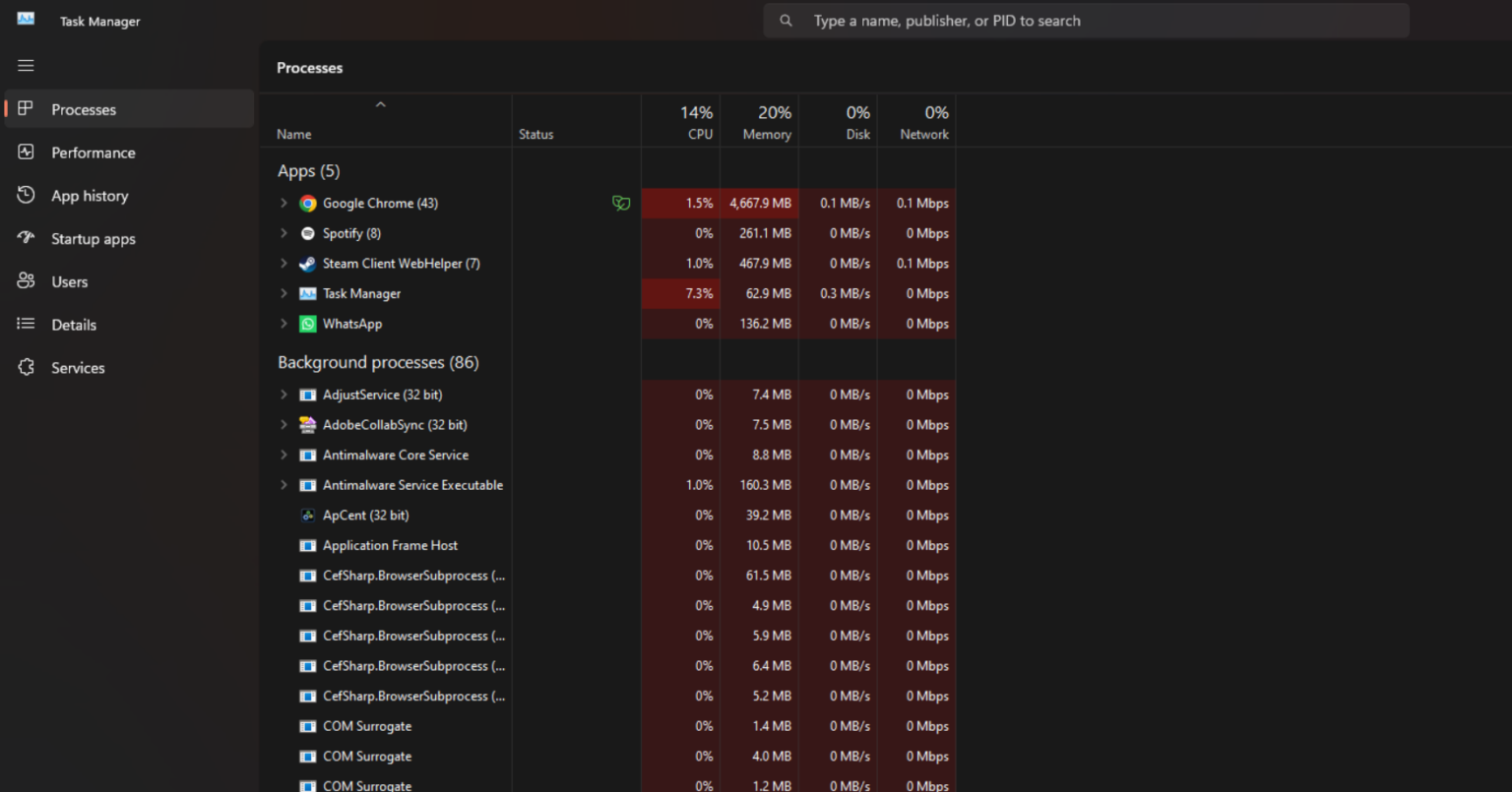Click the Details list icon
This screenshot has height=792, width=1512.
tap(26, 324)
